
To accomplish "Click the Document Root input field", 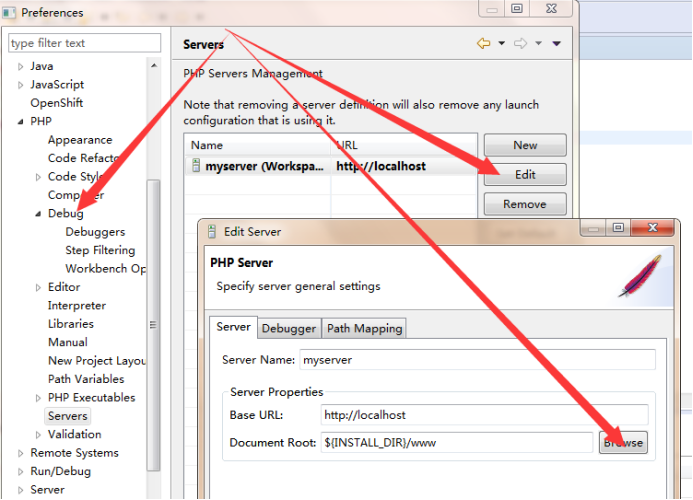I will coord(457,443).
